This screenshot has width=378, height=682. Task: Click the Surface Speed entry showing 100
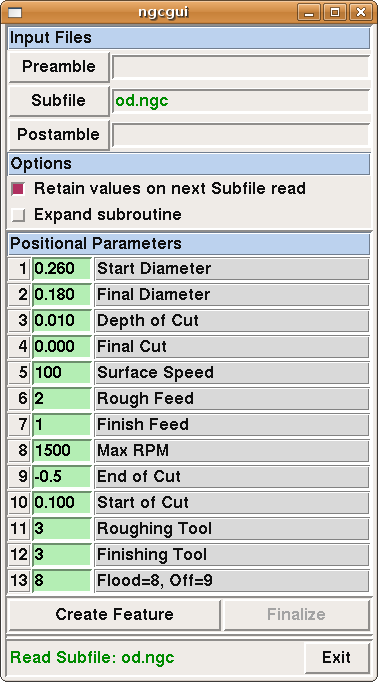click(62, 373)
